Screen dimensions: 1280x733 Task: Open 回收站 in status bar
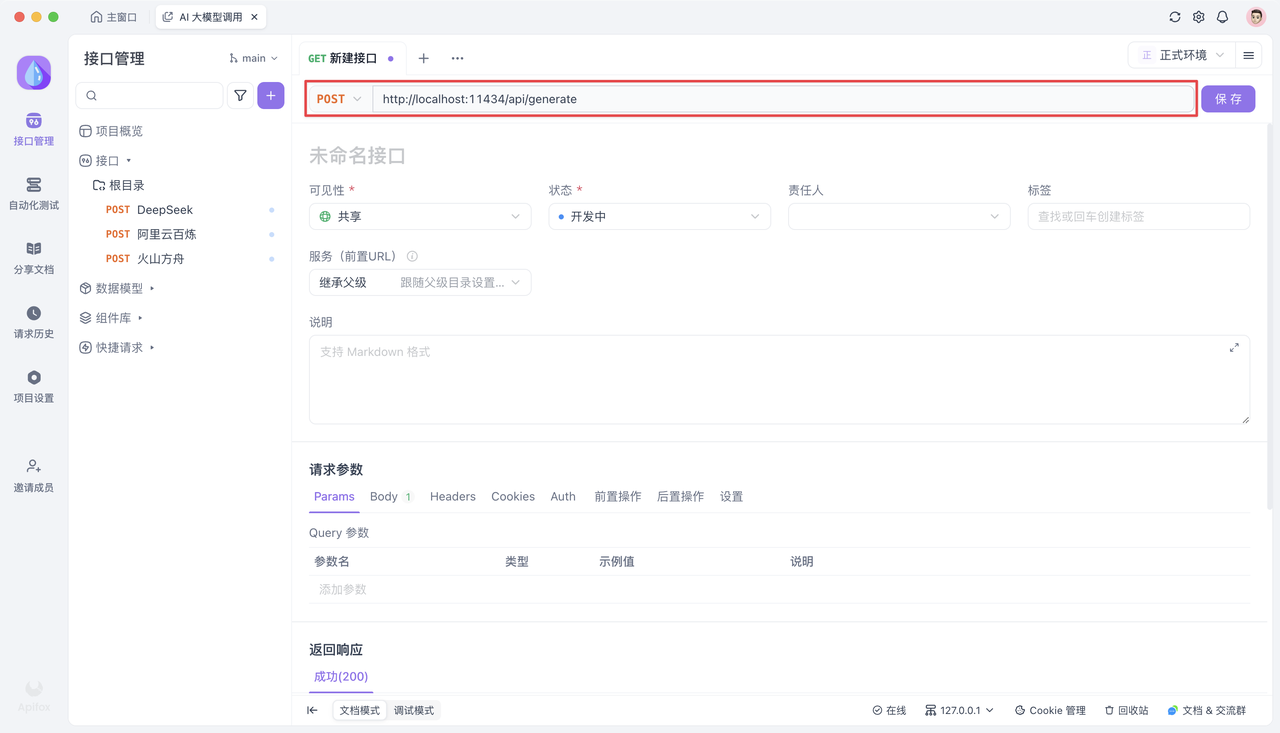pos(1126,711)
